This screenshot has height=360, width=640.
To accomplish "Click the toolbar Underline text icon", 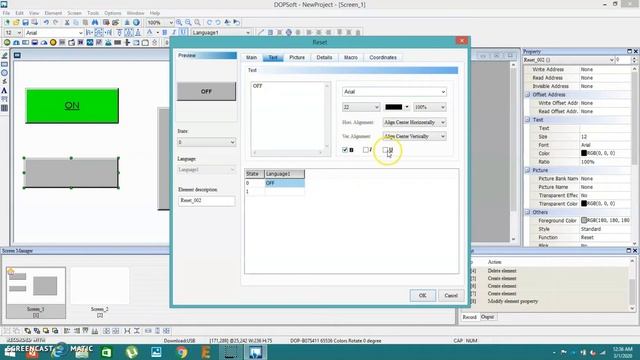I will pos(183,32).
